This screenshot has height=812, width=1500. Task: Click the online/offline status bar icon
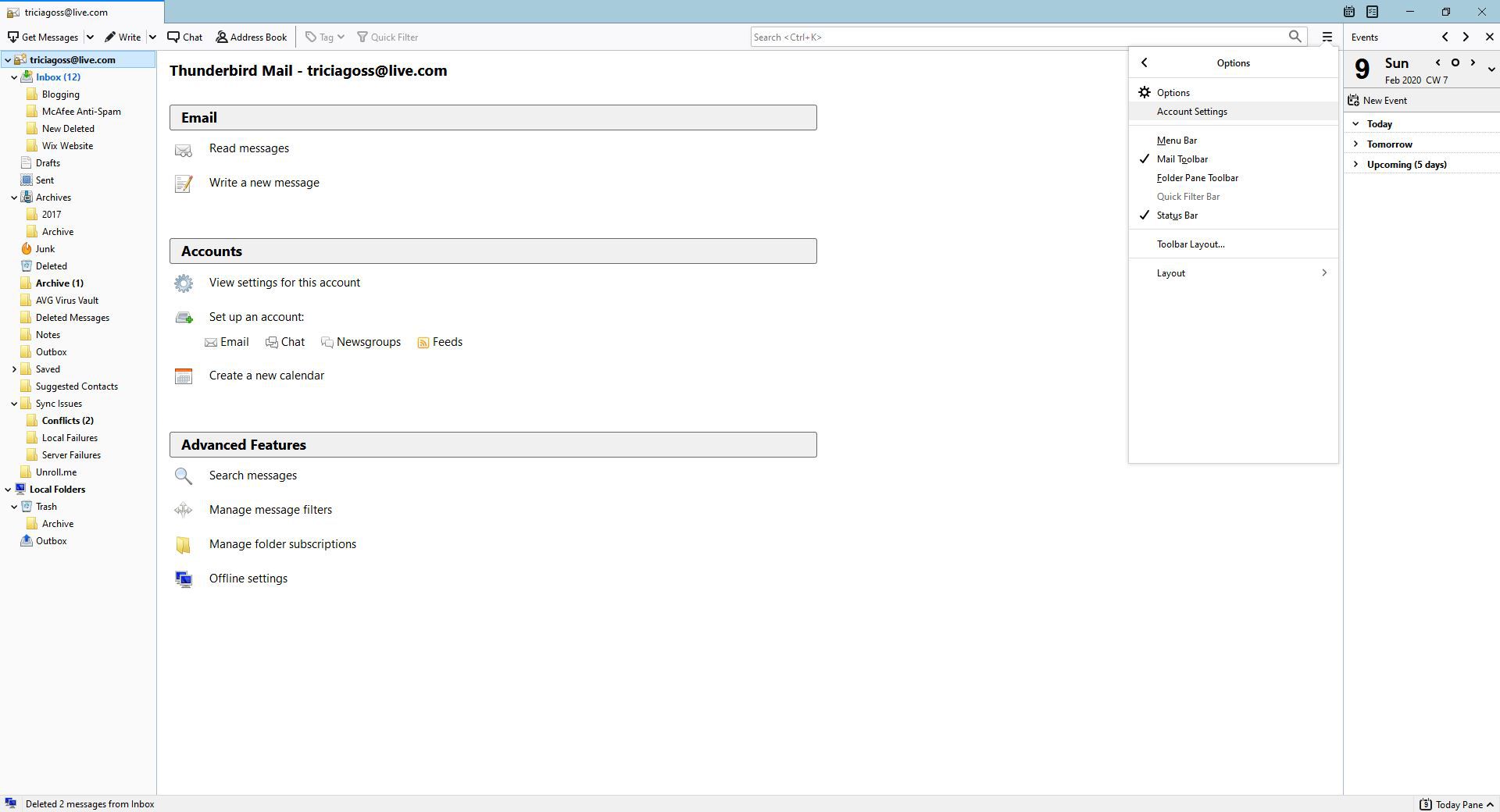coord(10,803)
